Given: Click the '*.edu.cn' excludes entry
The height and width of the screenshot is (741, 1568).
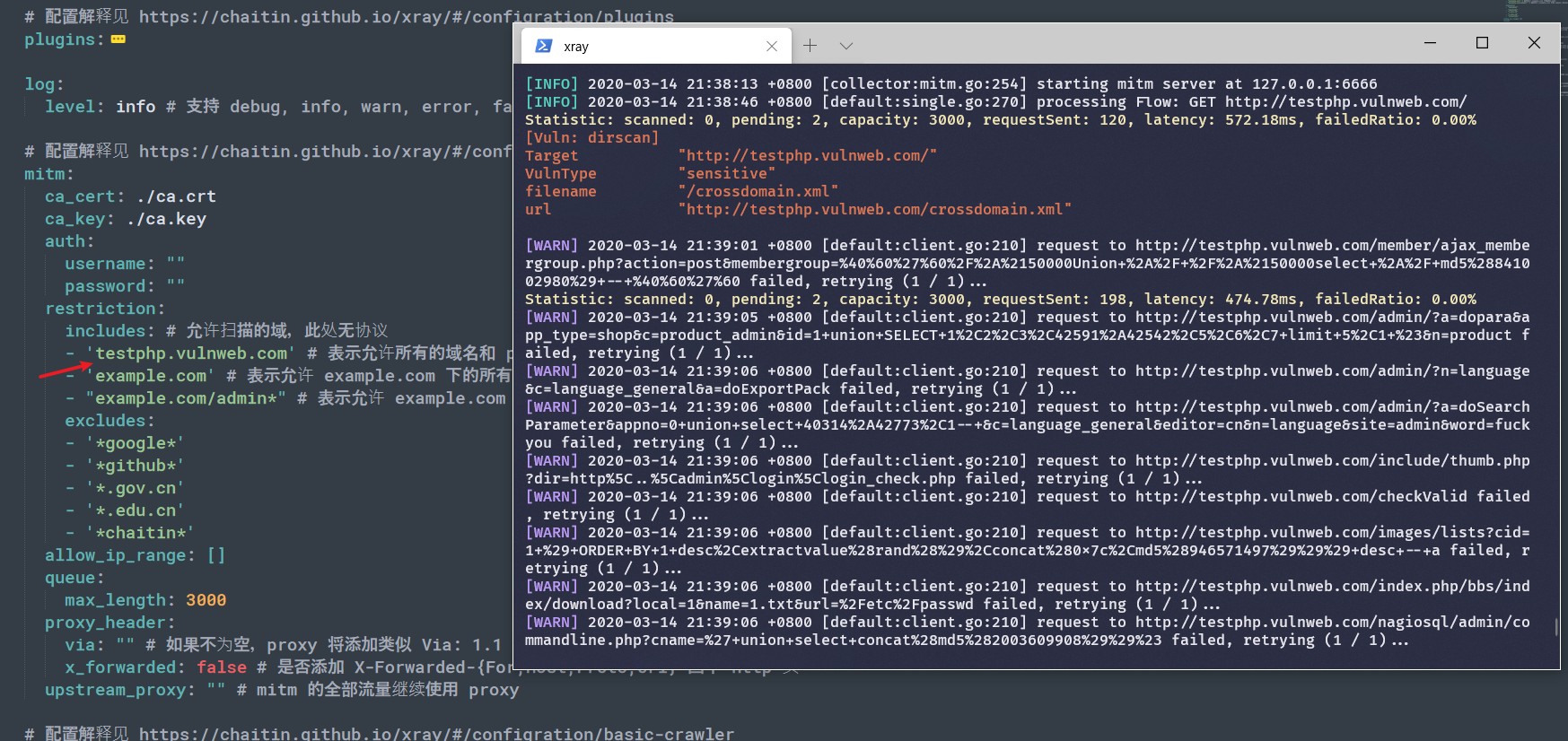Looking at the screenshot, I should coord(136,510).
